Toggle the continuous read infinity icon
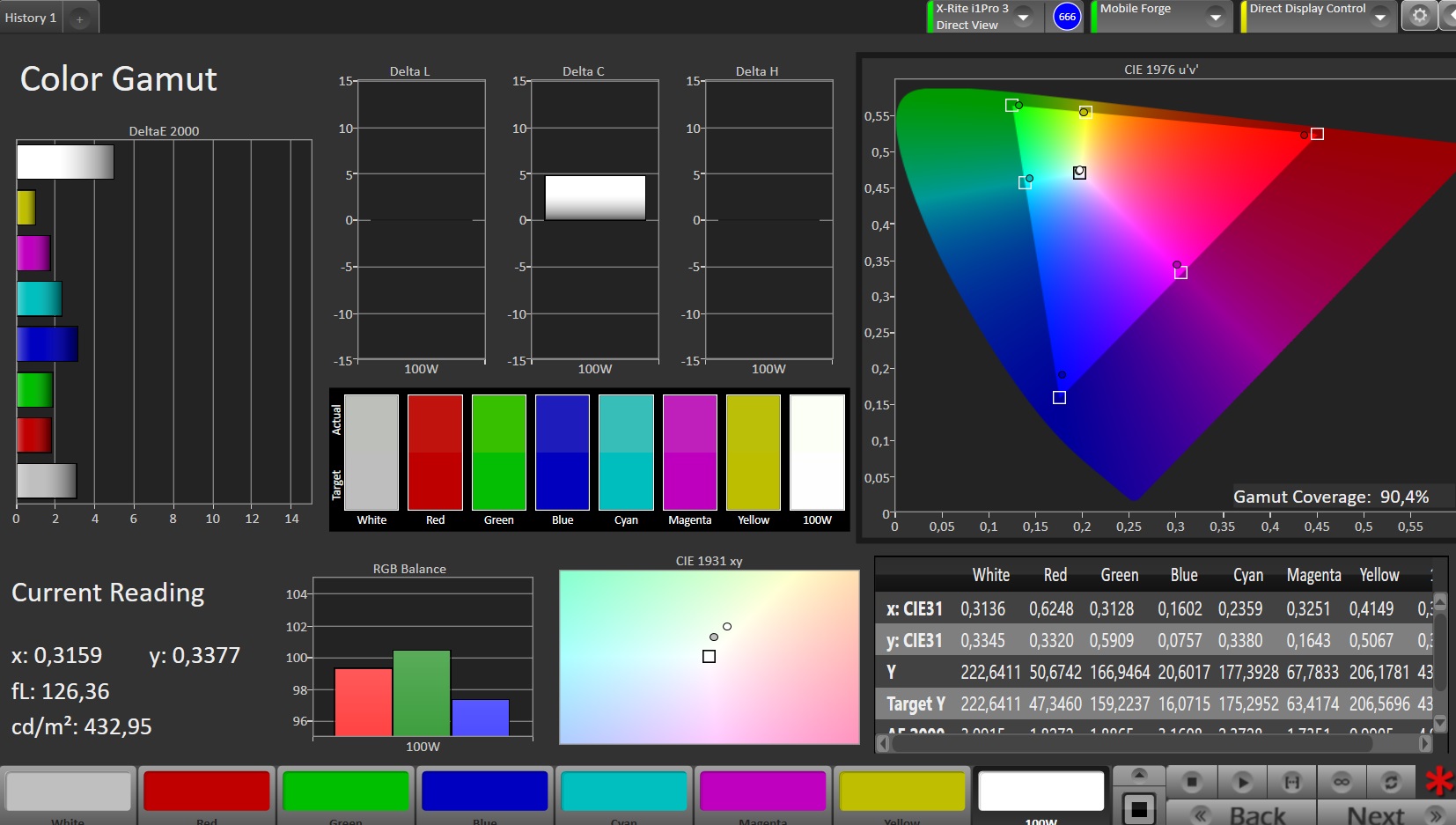 click(1342, 781)
